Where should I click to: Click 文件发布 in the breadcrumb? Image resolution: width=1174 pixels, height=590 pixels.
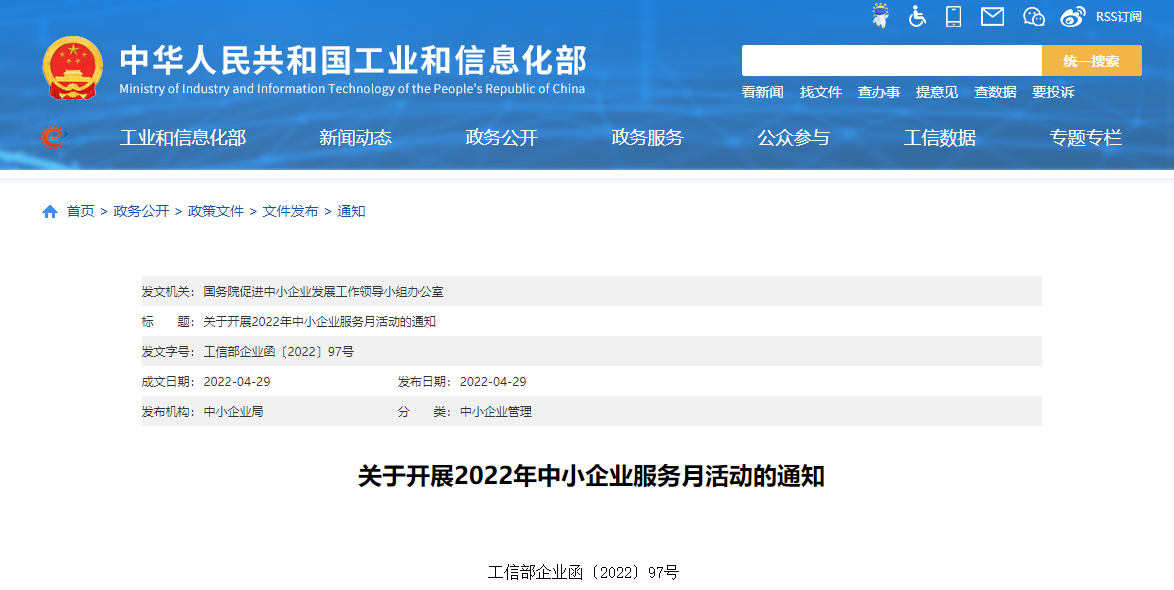coord(290,212)
